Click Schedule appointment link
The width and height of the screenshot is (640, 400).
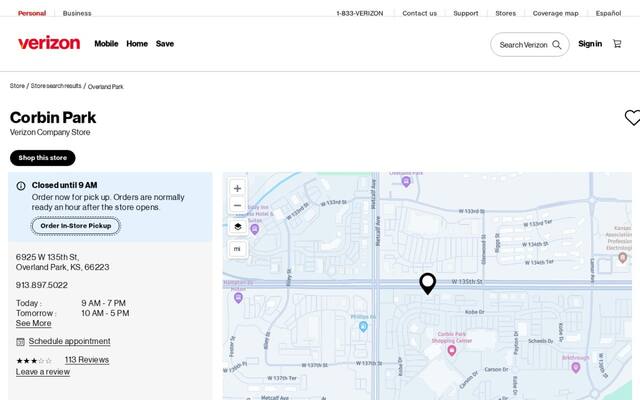[x=69, y=341]
